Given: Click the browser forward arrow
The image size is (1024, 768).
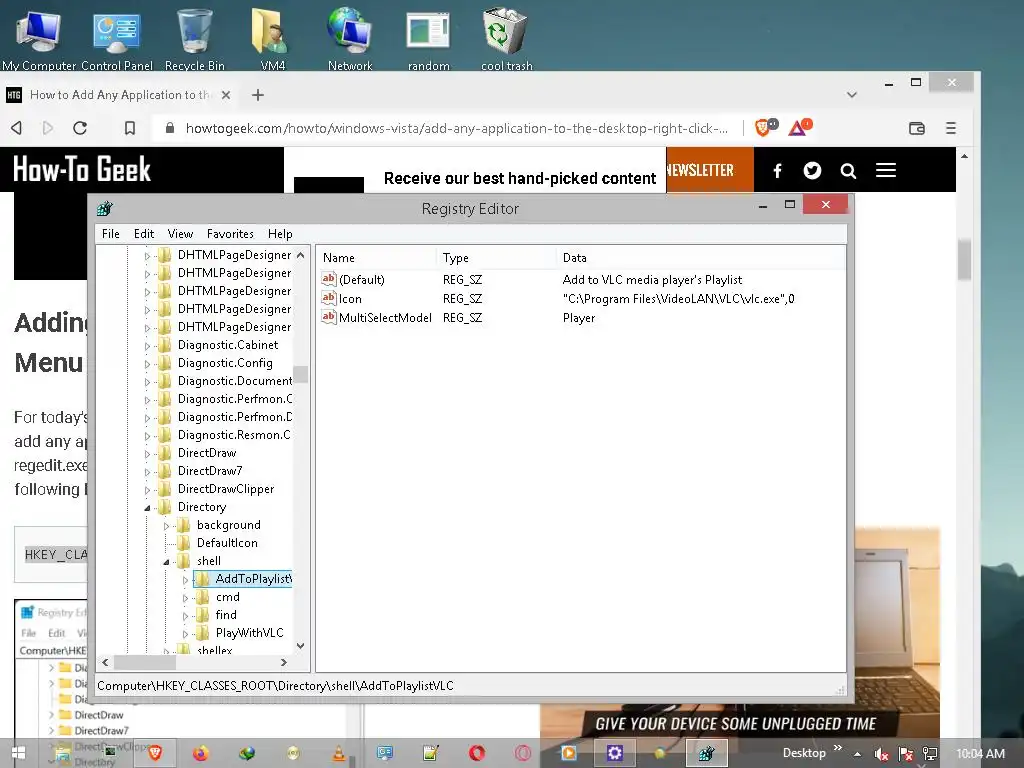Looking at the screenshot, I should pyautogui.click(x=48, y=128).
